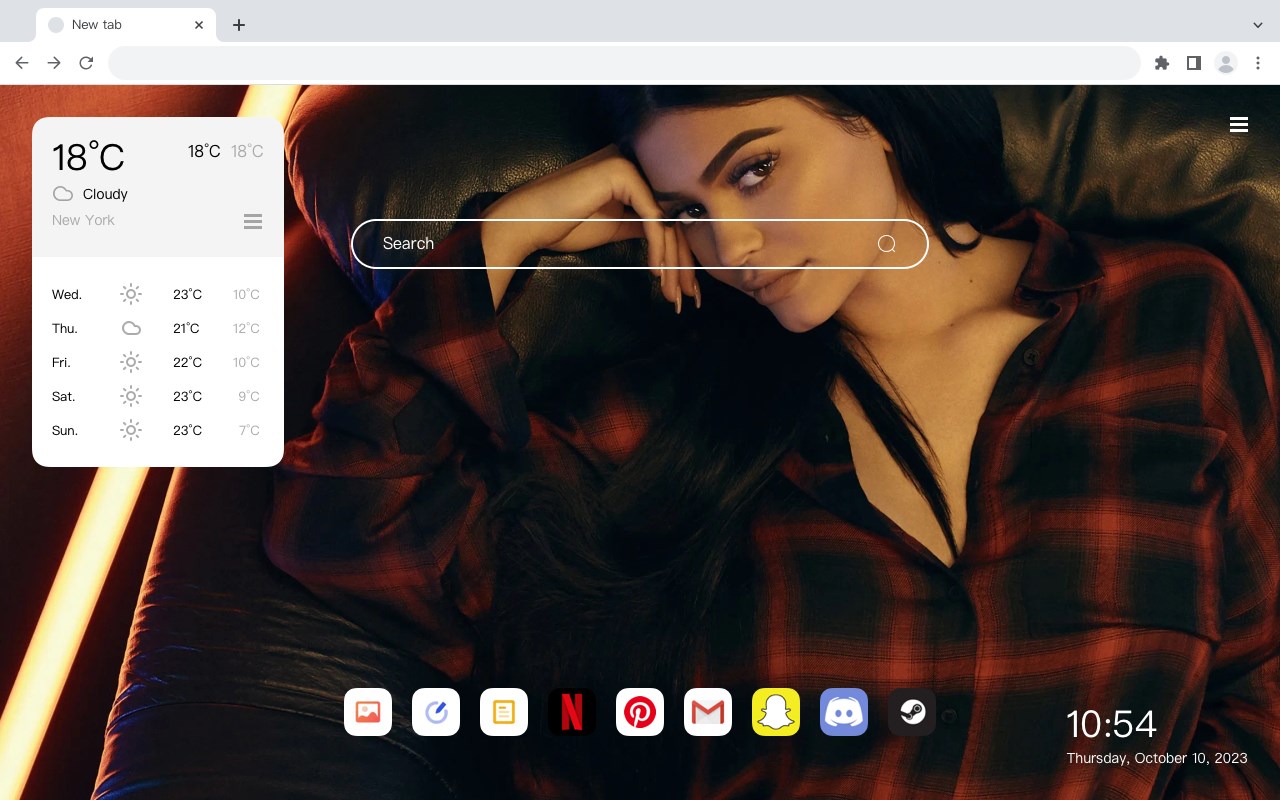This screenshot has width=1280, height=800.
Task: Open a new browser tab
Action: (238, 25)
